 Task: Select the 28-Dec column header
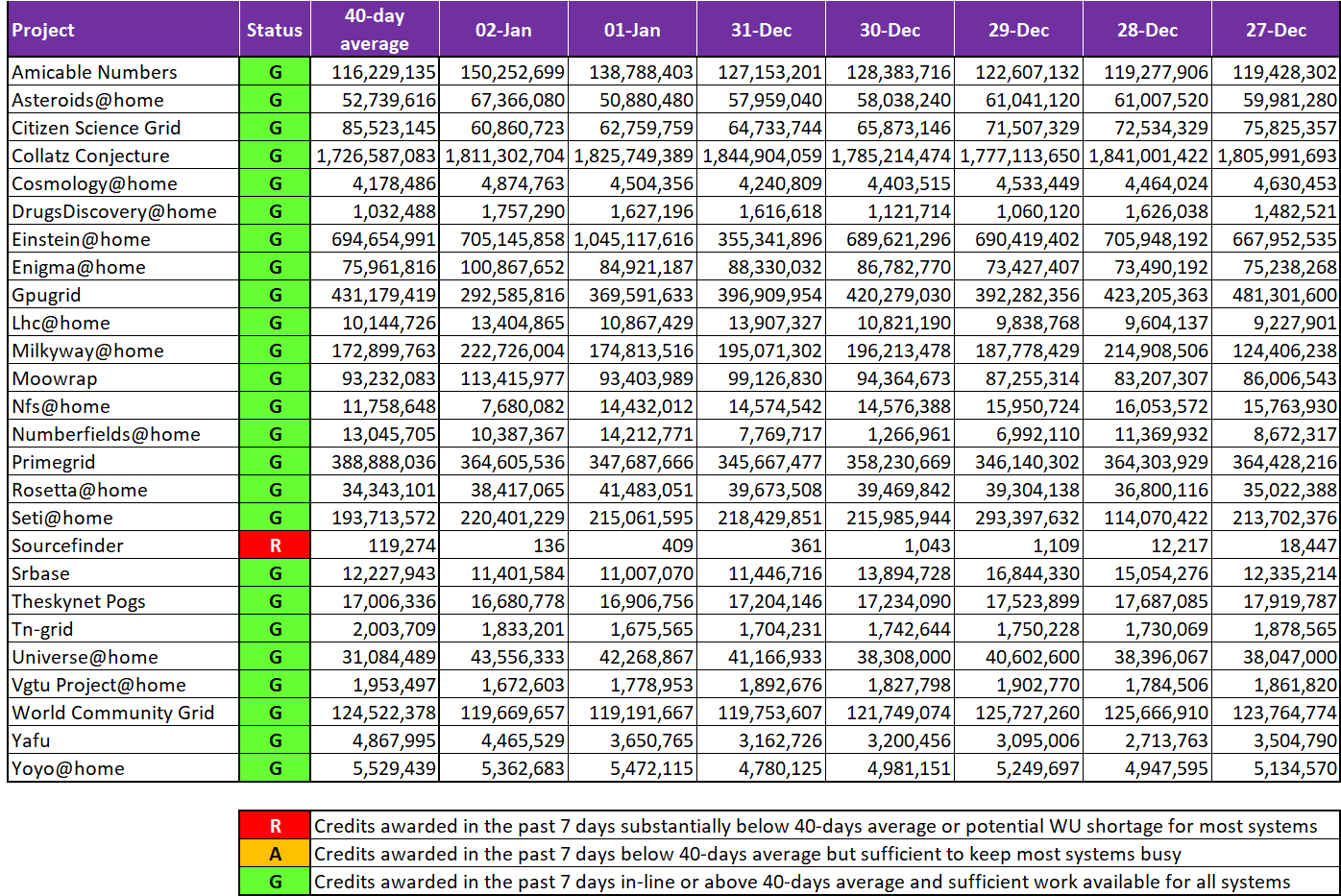[x=1147, y=30]
